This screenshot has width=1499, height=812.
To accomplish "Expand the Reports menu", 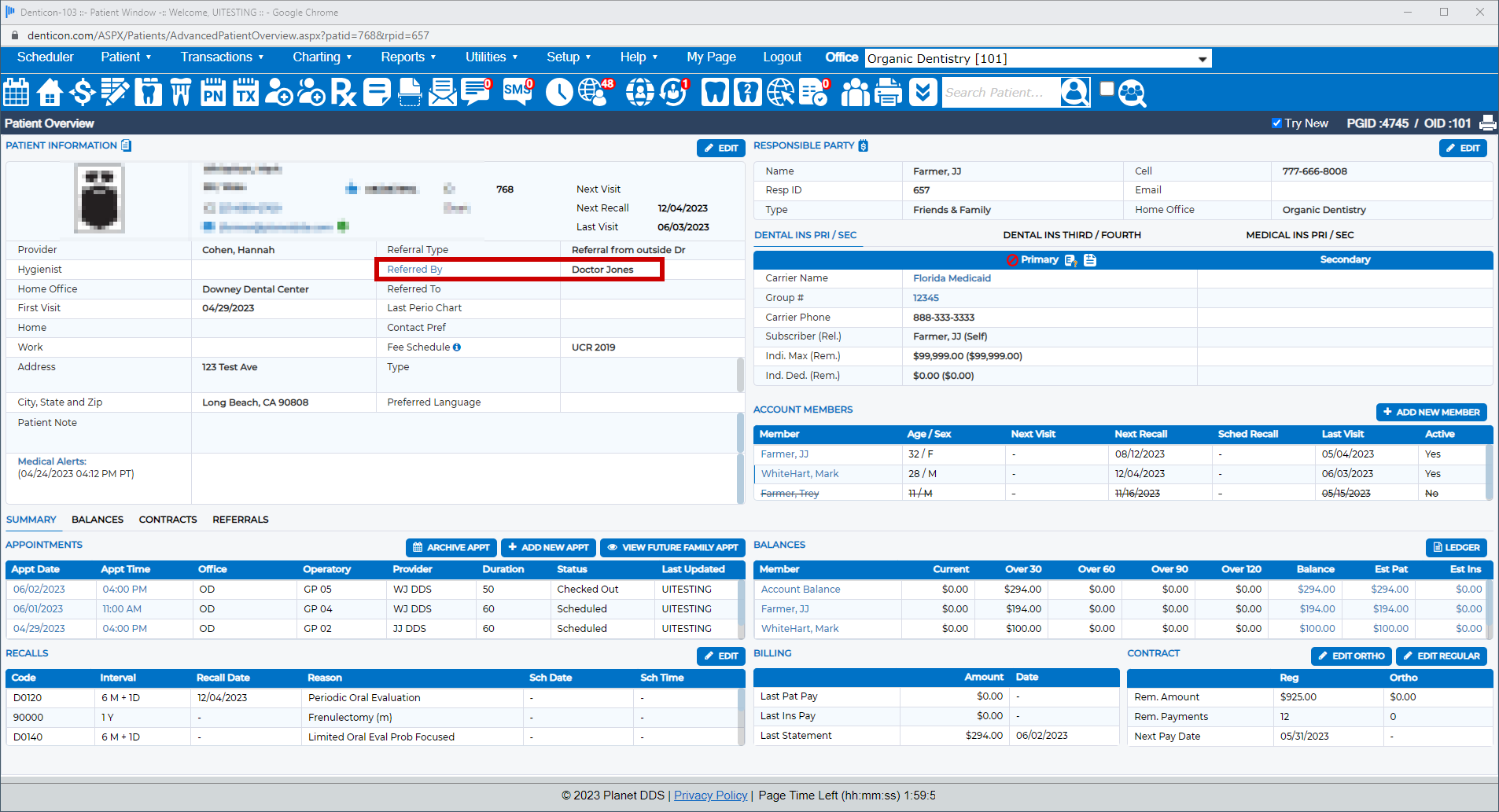I will [x=408, y=57].
